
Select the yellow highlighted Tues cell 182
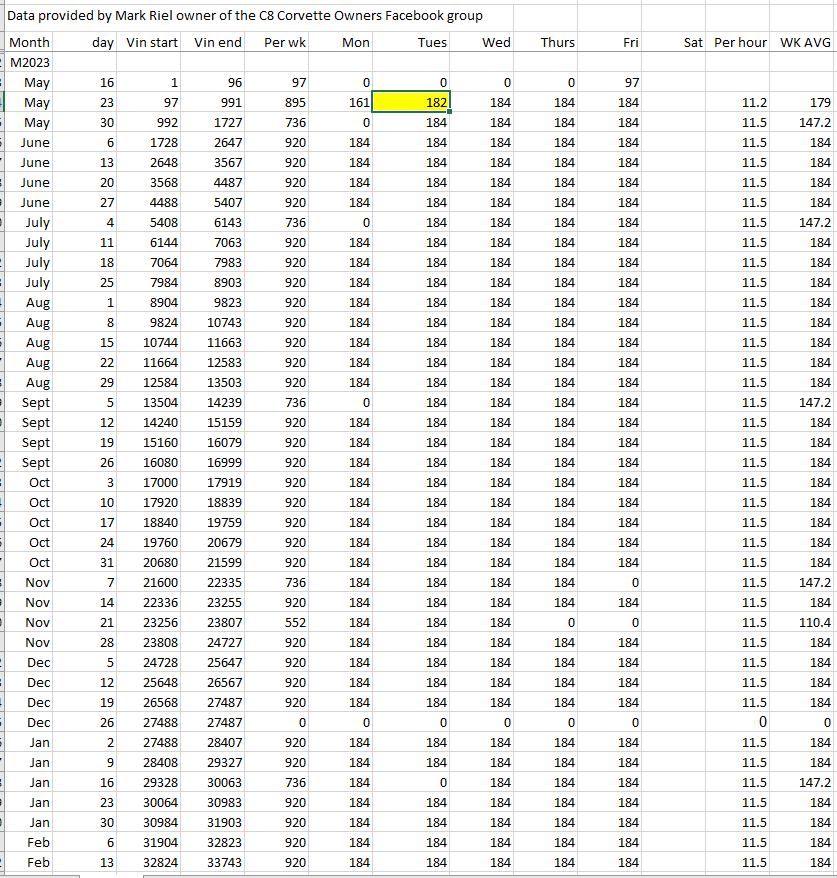[x=411, y=102]
